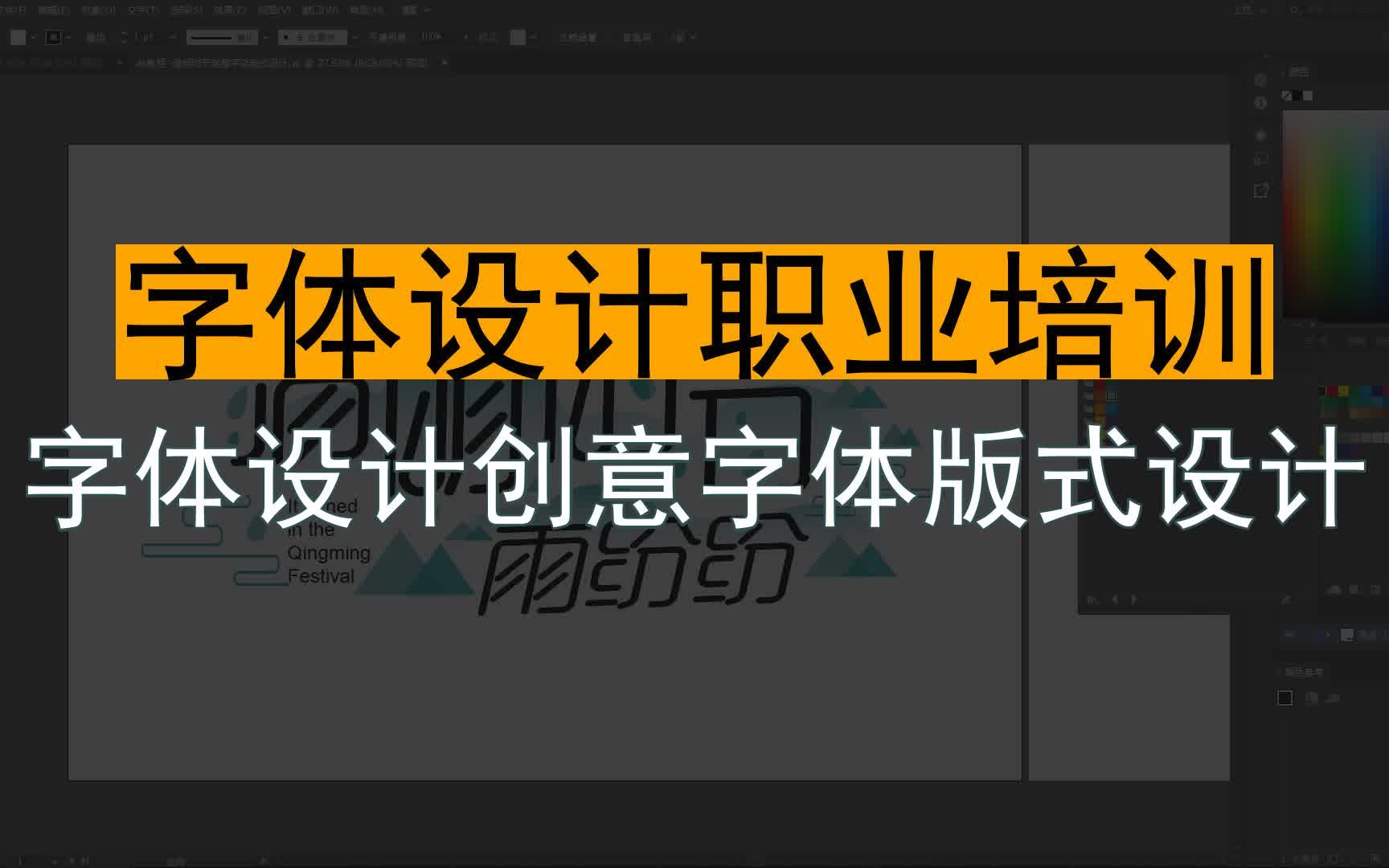The image size is (1389, 868).
Task: Click the next arrow in floating panel
Action: (1134, 599)
